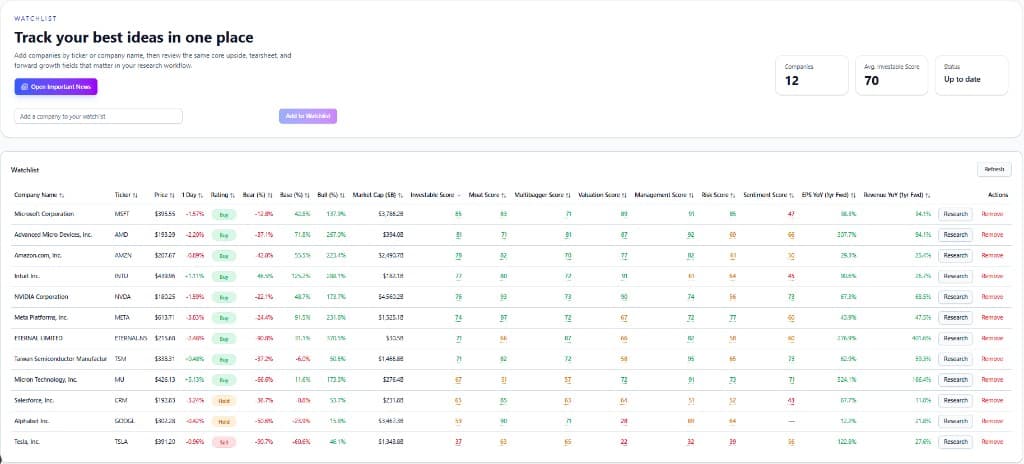Open Research for NVIDIA Corporation
1024x464 pixels.
click(x=955, y=296)
